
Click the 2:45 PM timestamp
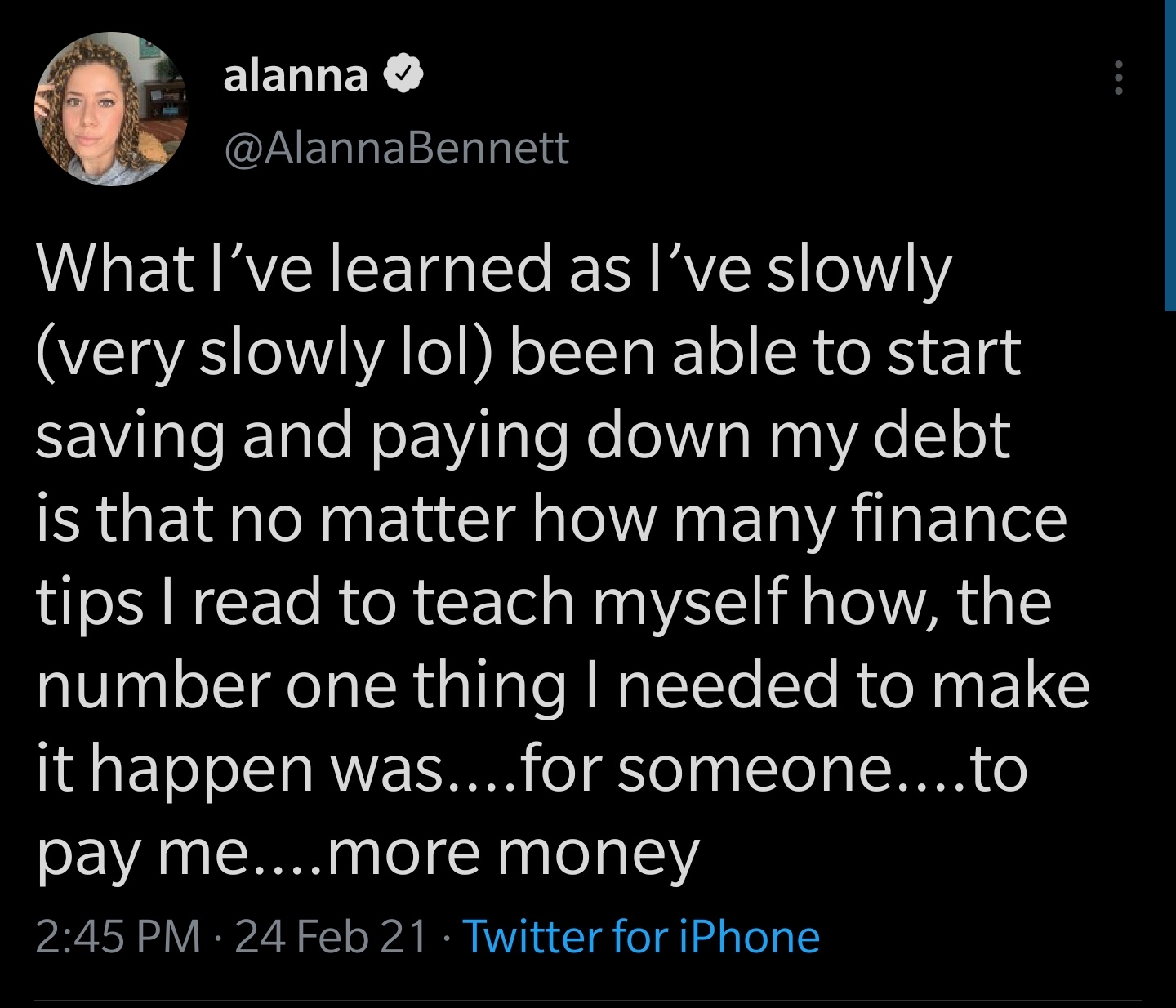pyautogui.click(x=118, y=936)
